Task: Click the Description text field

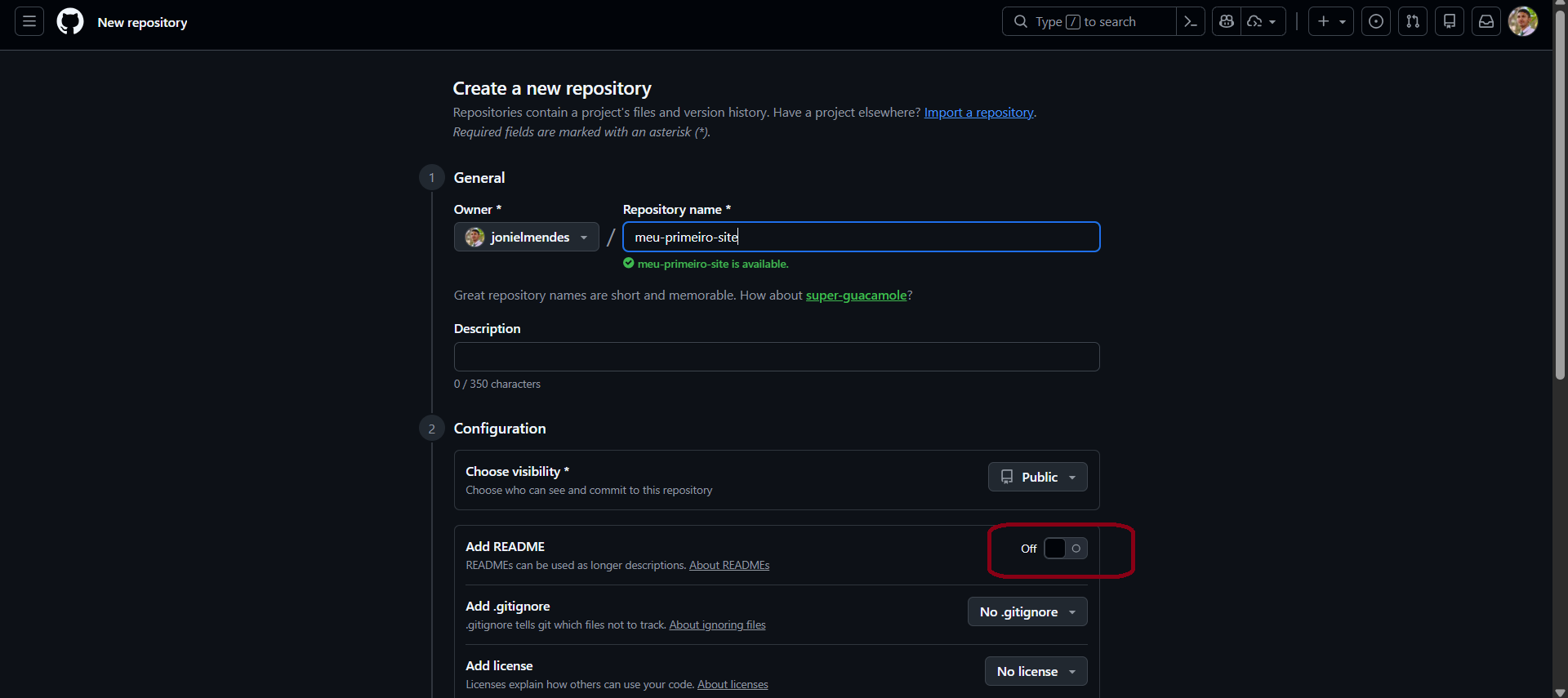Action: [x=777, y=357]
